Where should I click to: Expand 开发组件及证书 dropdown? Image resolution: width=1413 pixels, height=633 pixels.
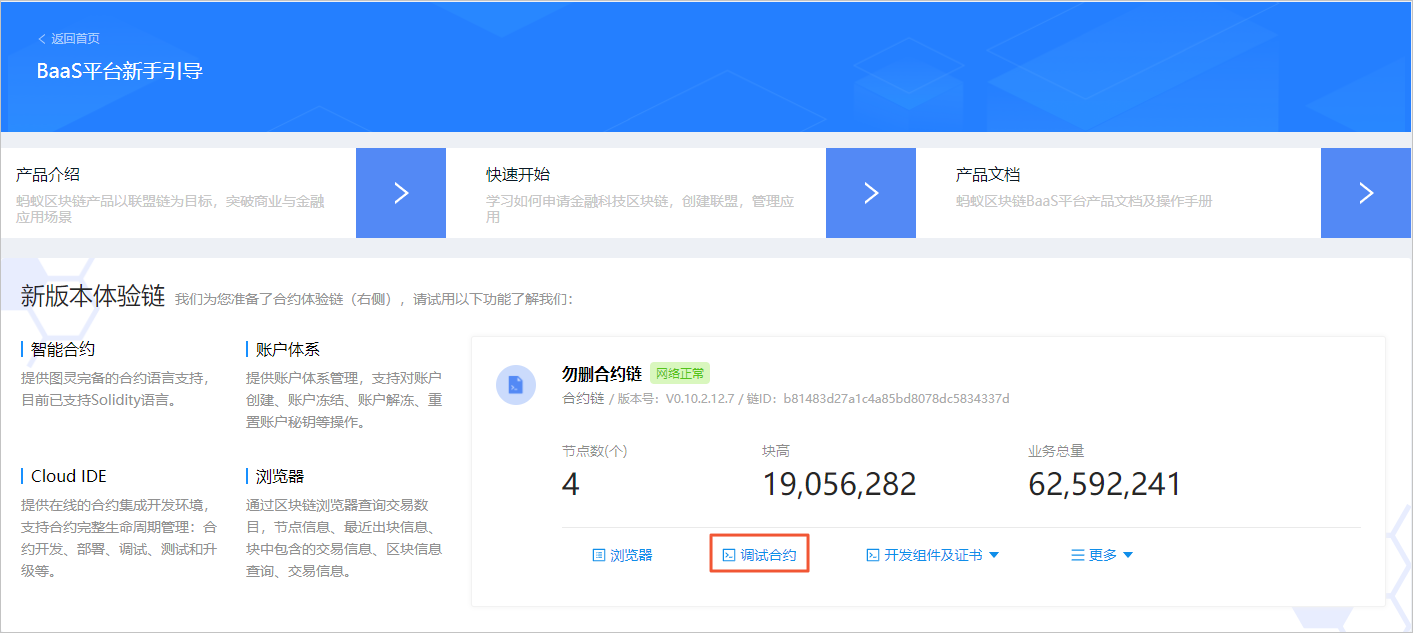tap(933, 555)
